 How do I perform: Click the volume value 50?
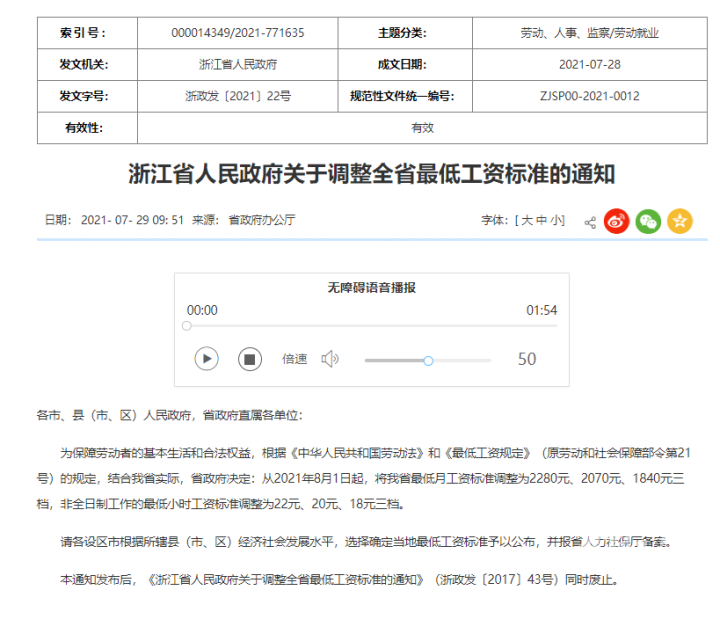coord(527,359)
